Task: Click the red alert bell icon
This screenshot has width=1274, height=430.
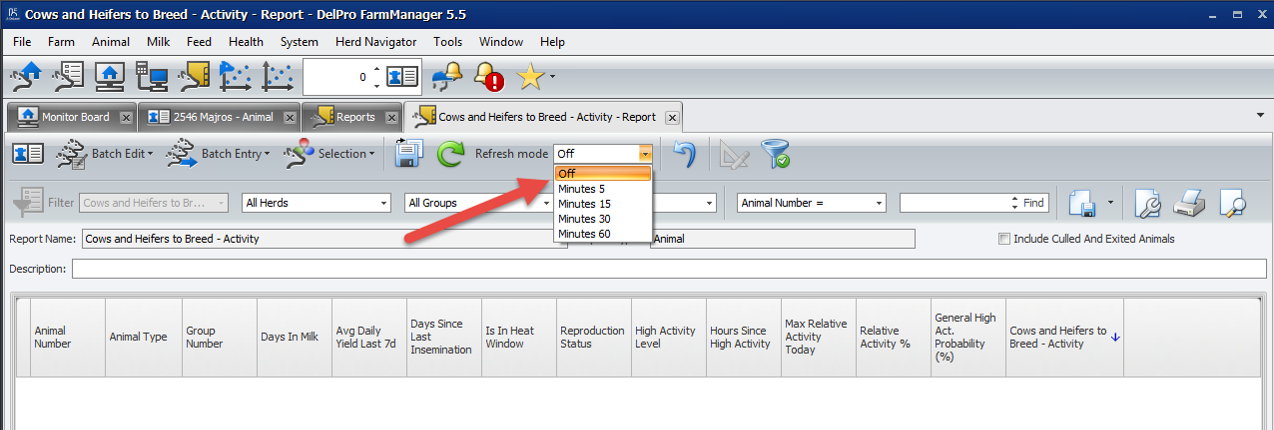Action: click(x=488, y=77)
